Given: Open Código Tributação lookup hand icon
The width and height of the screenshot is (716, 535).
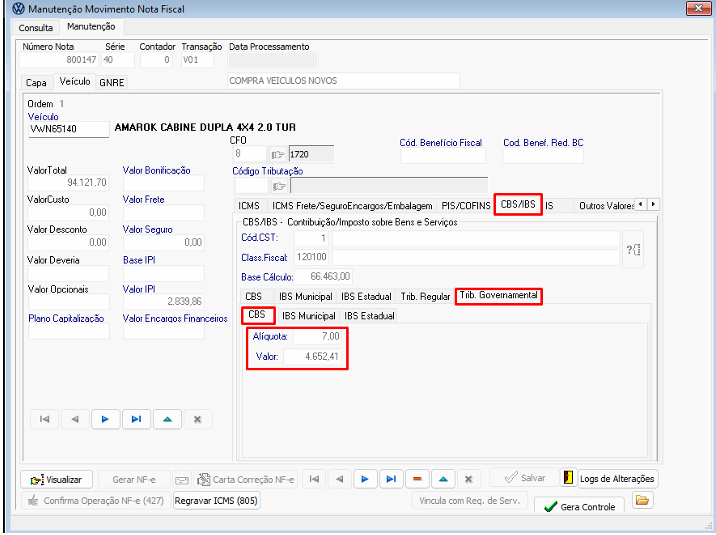Looking at the screenshot, I should (x=280, y=185).
